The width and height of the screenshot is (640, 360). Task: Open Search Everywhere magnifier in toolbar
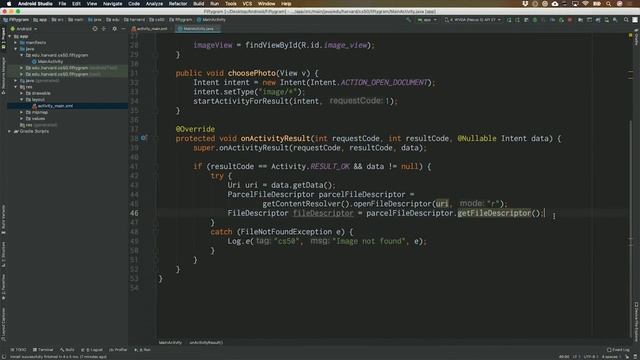tap(626, 20)
